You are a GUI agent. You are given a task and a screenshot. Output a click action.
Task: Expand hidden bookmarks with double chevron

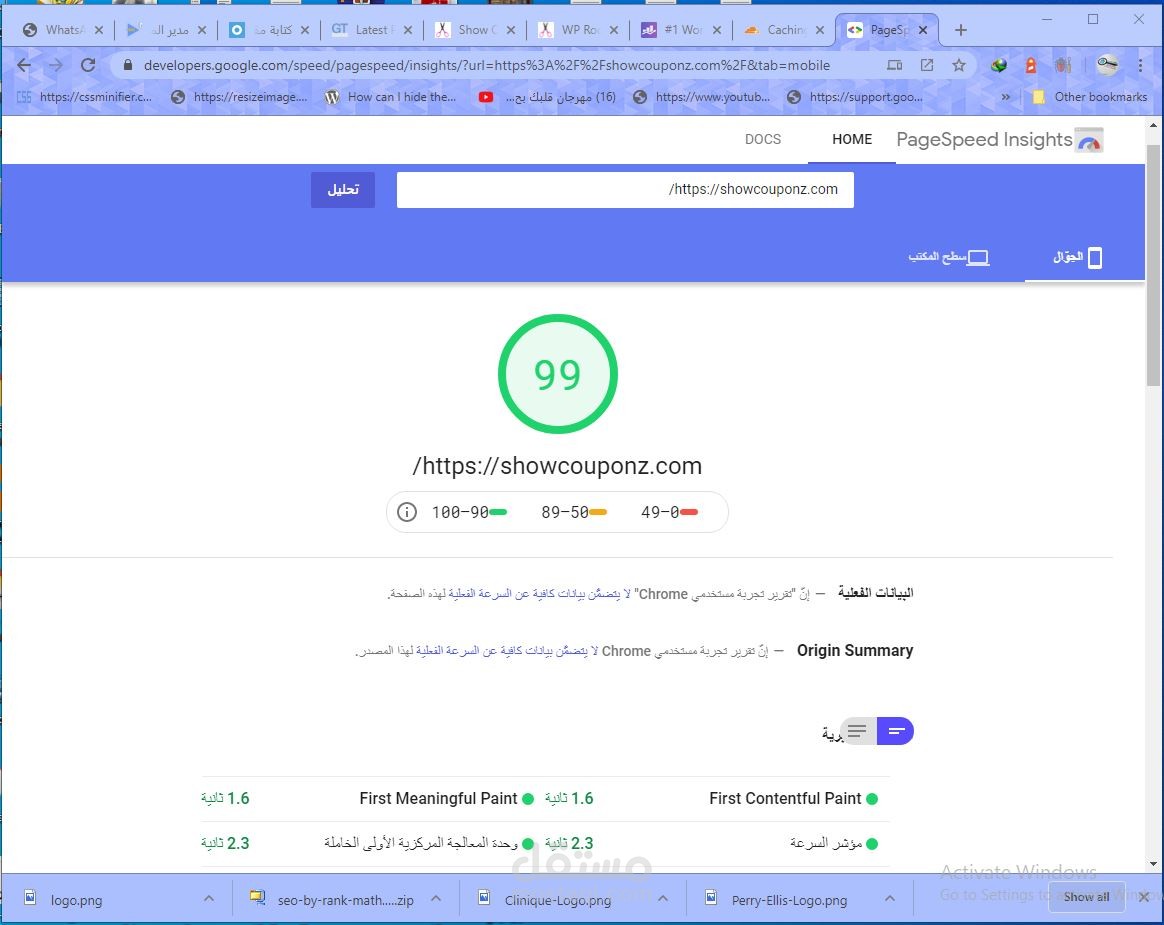(1006, 97)
